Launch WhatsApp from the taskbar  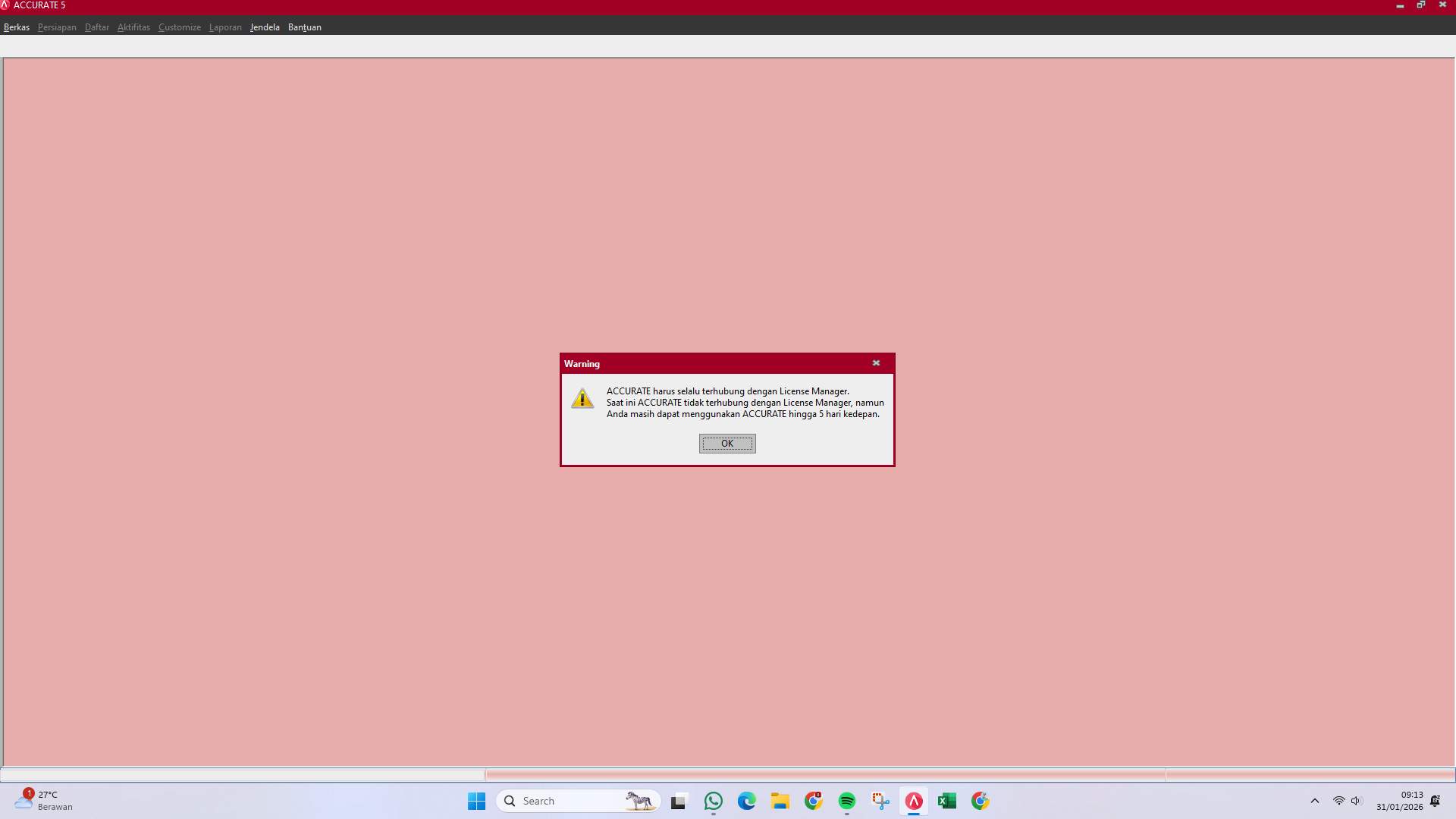tap(714, 801)
